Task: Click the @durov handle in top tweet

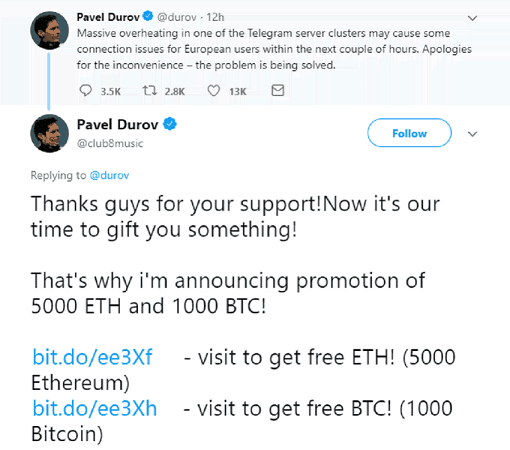Action: click(177, 17)
